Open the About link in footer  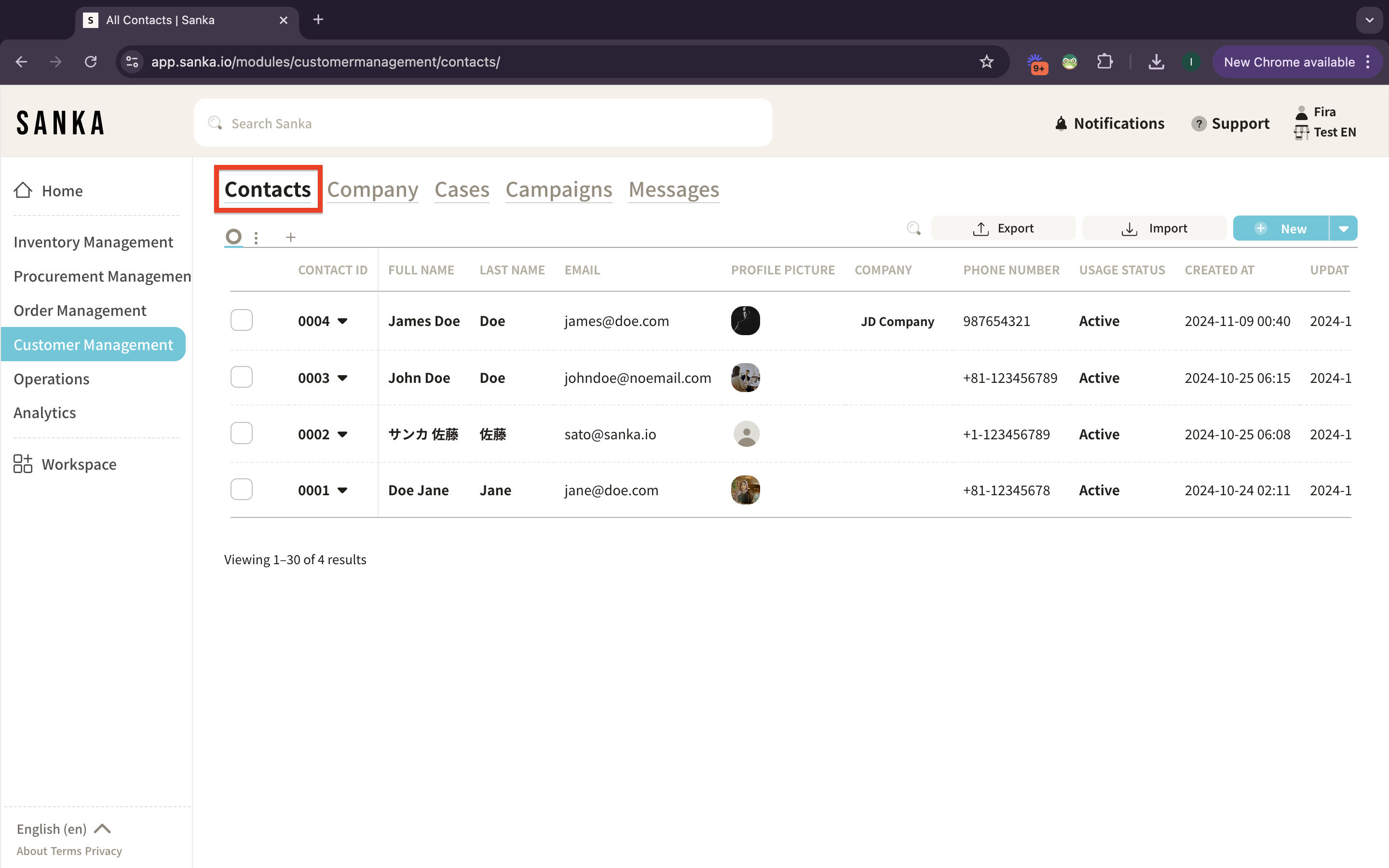point(31,851)
